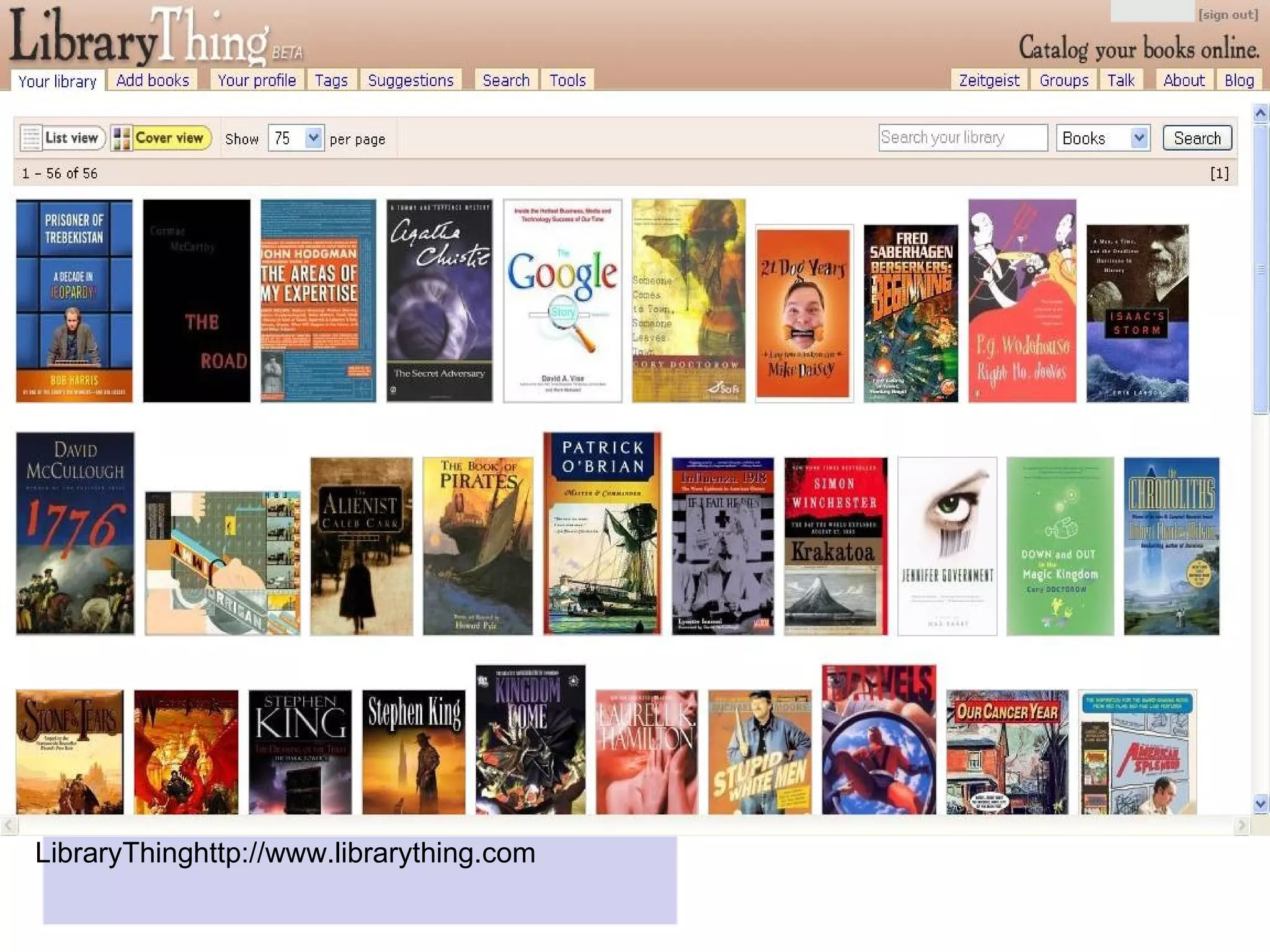Open Stone of Tears book cover
The width and height of the screenshot is (1270, 952).
click(70, 752)
